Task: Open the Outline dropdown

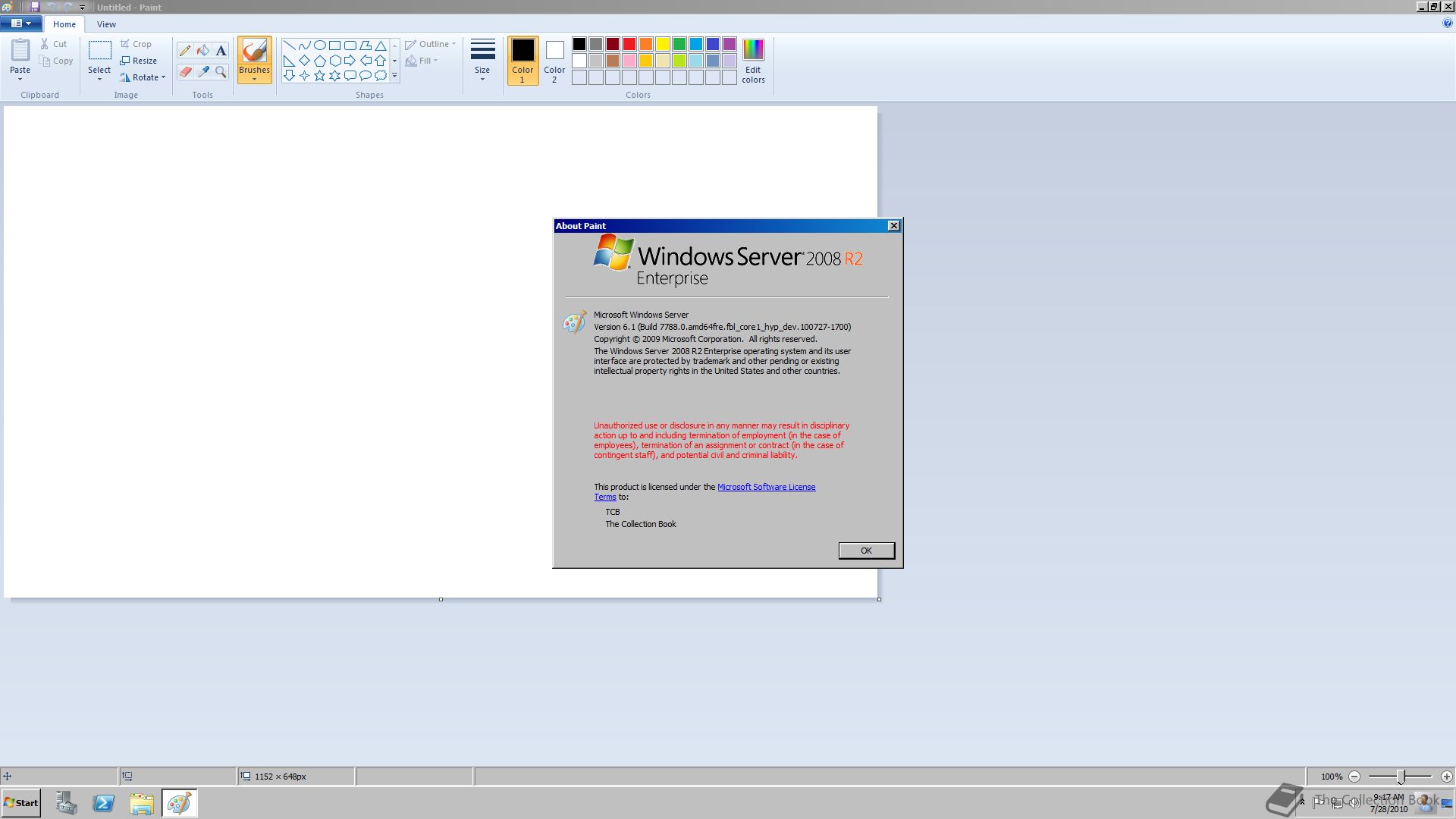Action: (431, 44)
